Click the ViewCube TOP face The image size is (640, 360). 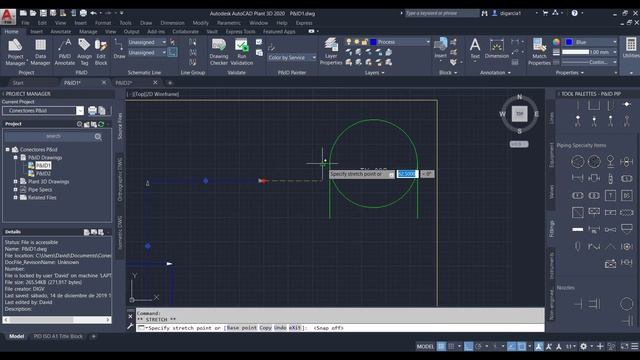click(x=520, y=114)
